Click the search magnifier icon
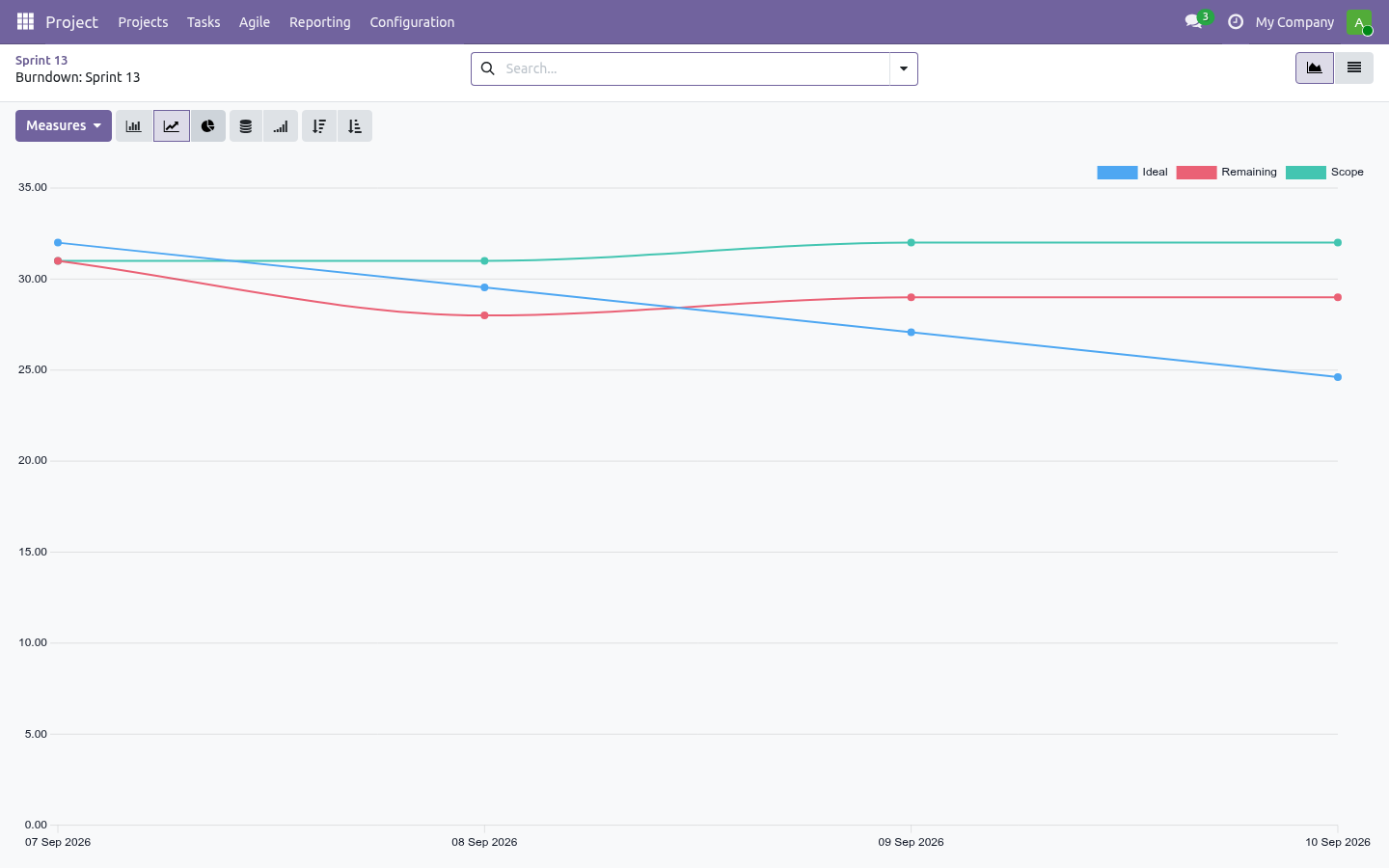The height and width of the screenshot is (868, 1389). pyautogui.click(x=488, y=68)
